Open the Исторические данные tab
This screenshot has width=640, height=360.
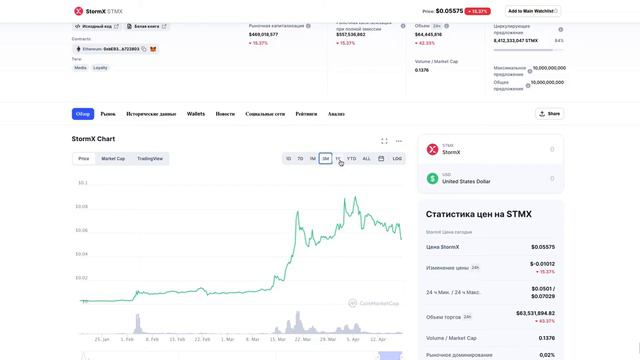click(151, 114)
